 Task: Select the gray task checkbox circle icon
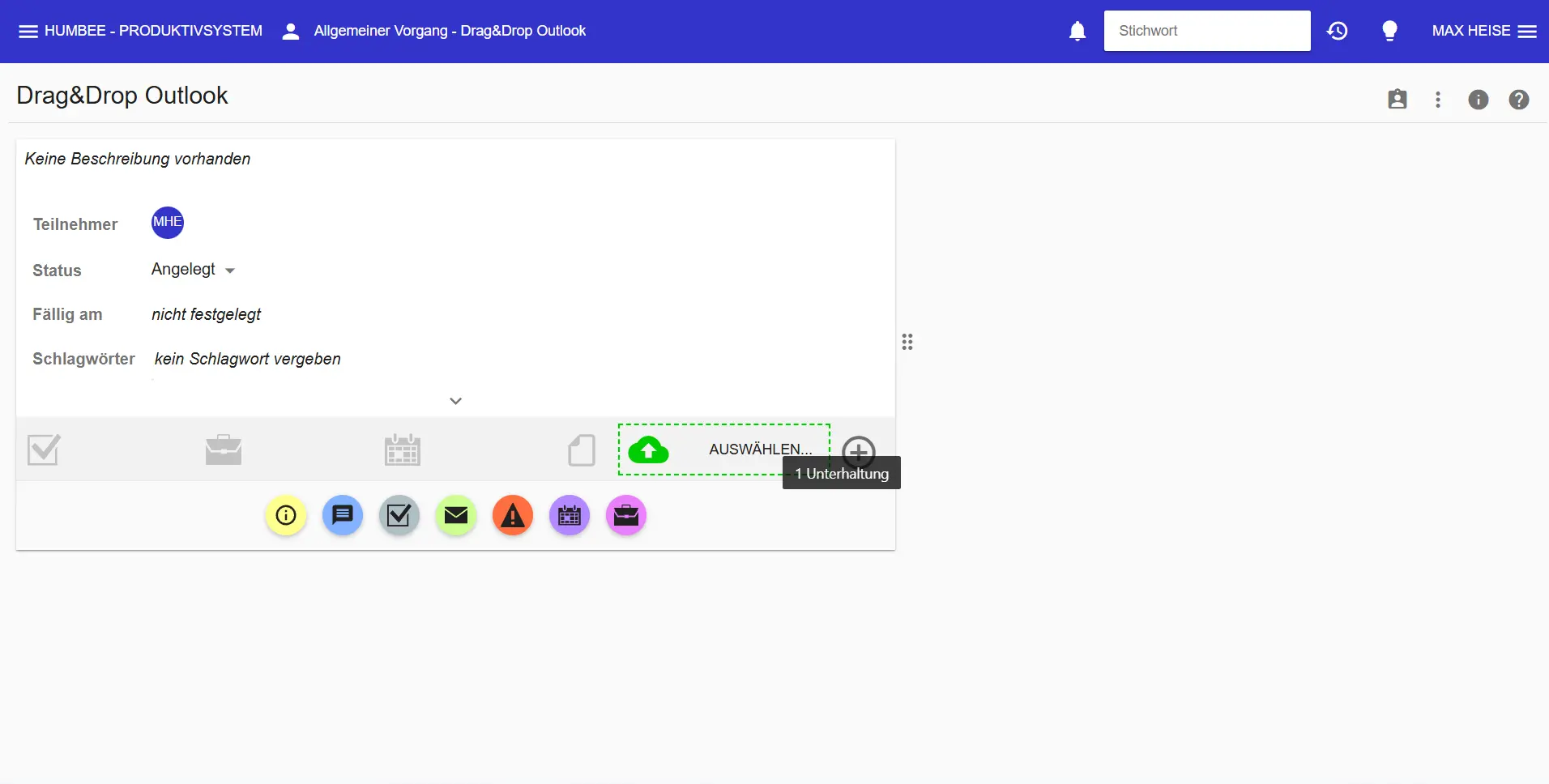(399, 515)
